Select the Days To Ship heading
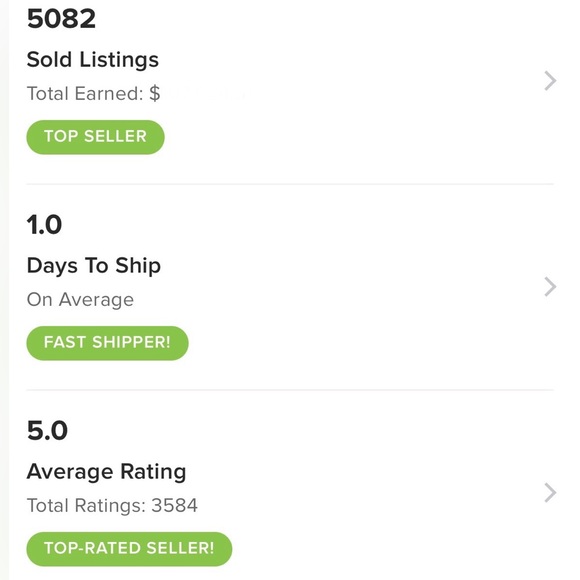Screen dimensions: 580x580 pyautogui.click(x=94, y=266)
